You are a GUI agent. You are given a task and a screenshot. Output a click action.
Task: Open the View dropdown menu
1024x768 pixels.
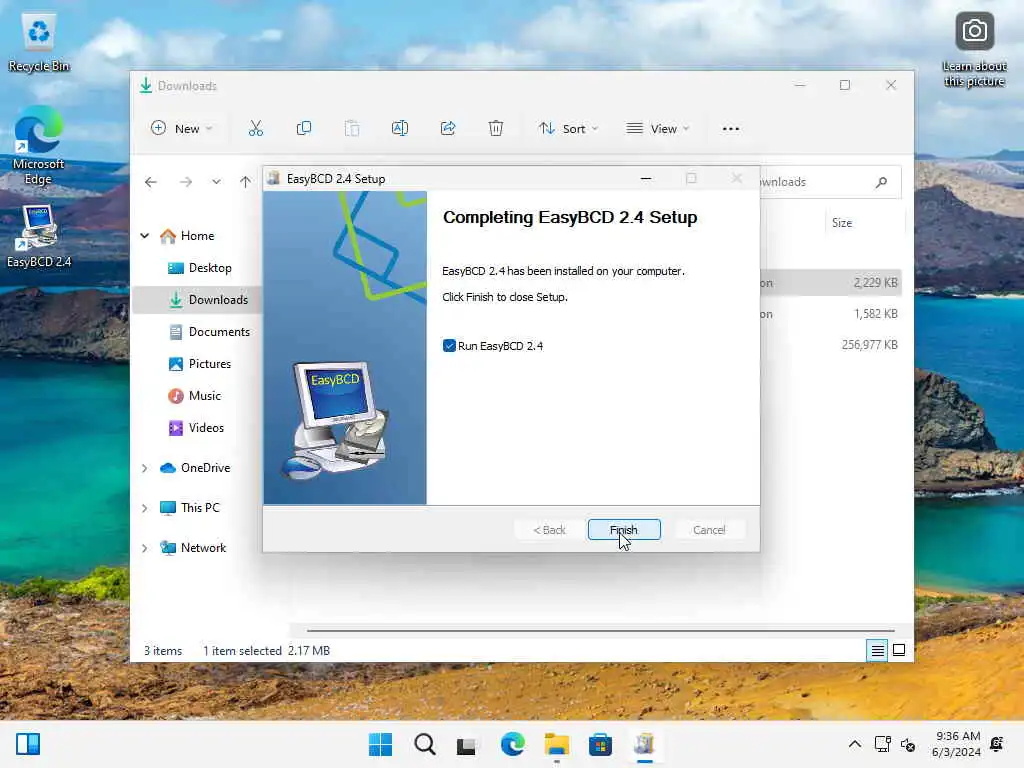658,129
